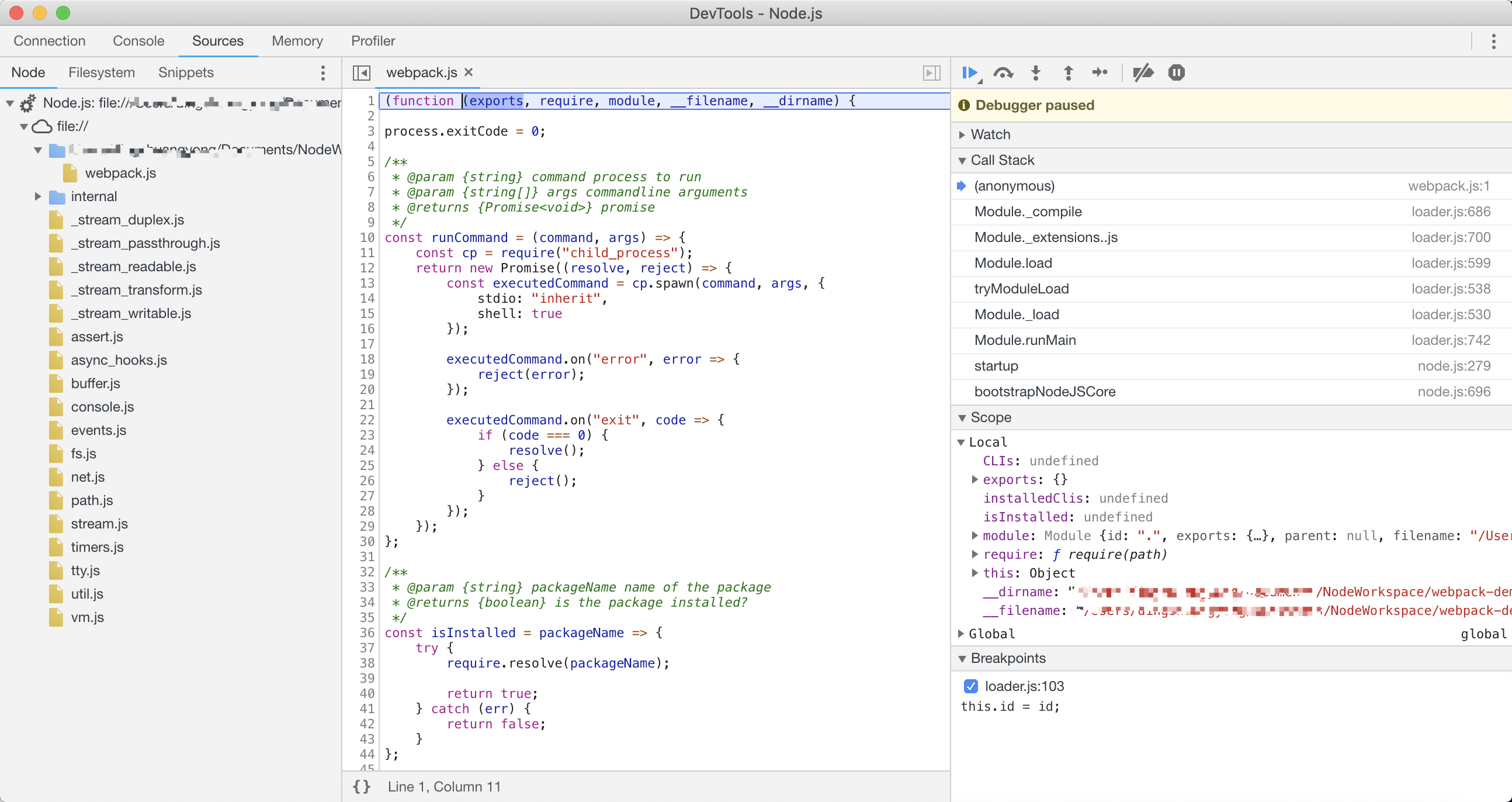Uncheck the loader.js:103 breakpoint
This screenshot has height=802, width=1512.
[x=971, y=686]
